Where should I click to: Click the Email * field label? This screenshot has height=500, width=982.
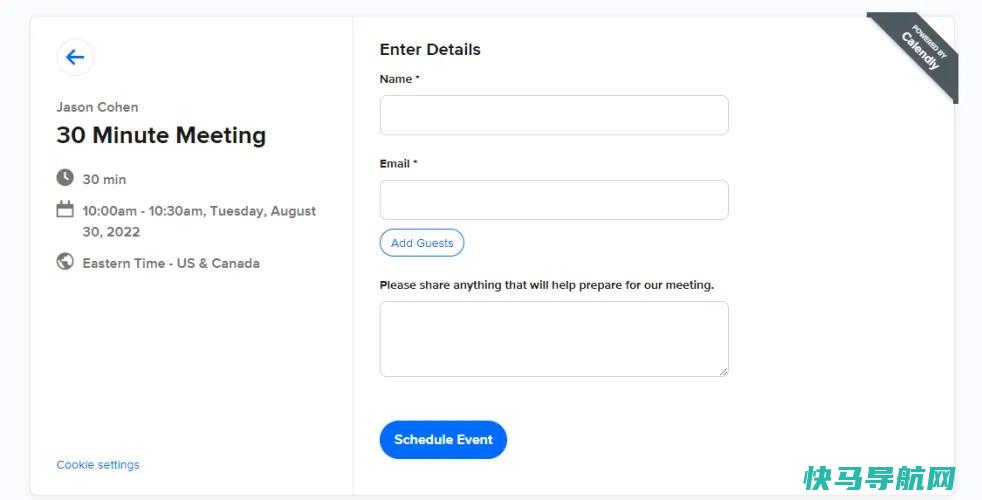coord(398,164)
